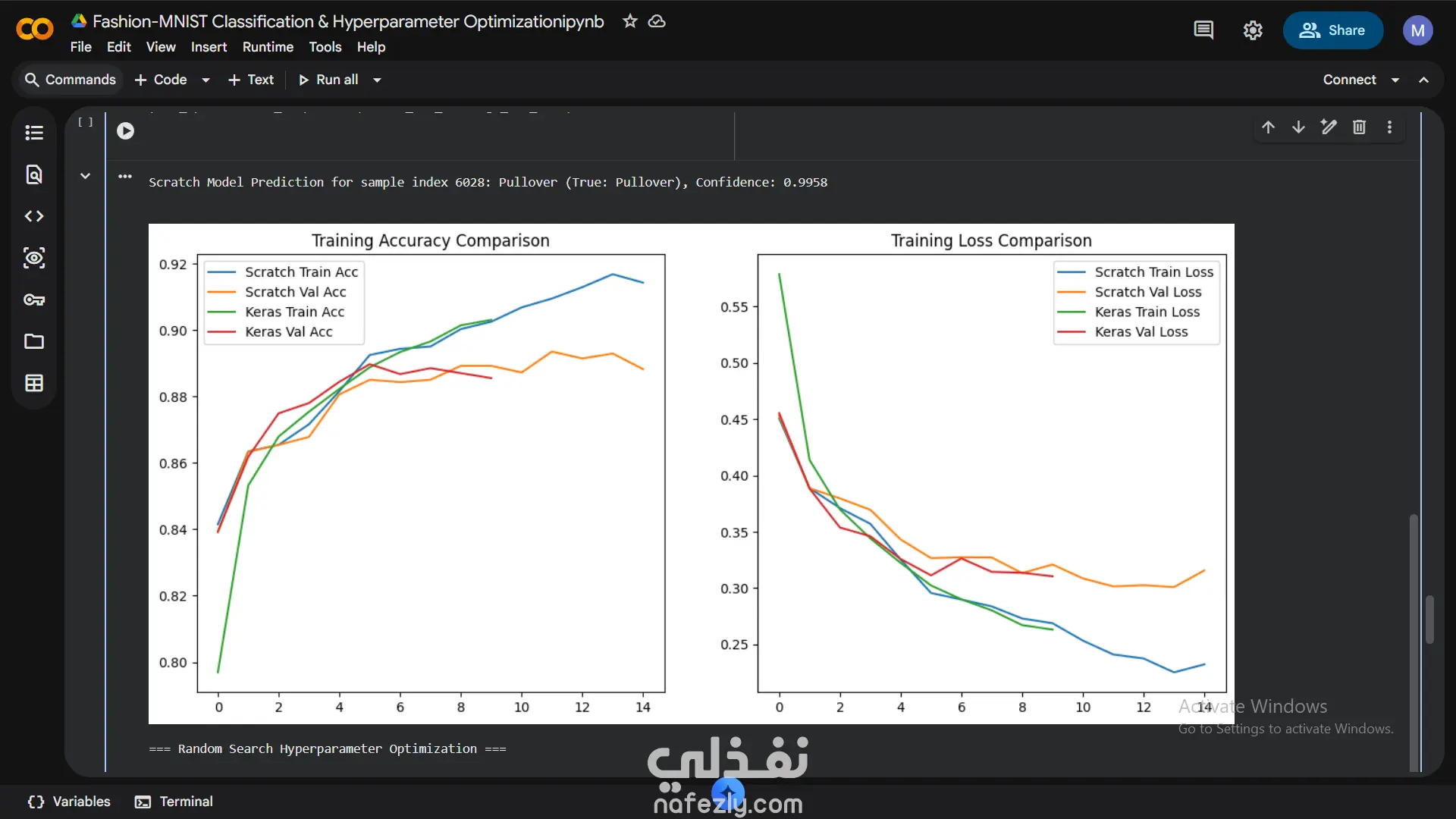Open the find and replace panel

34,174
